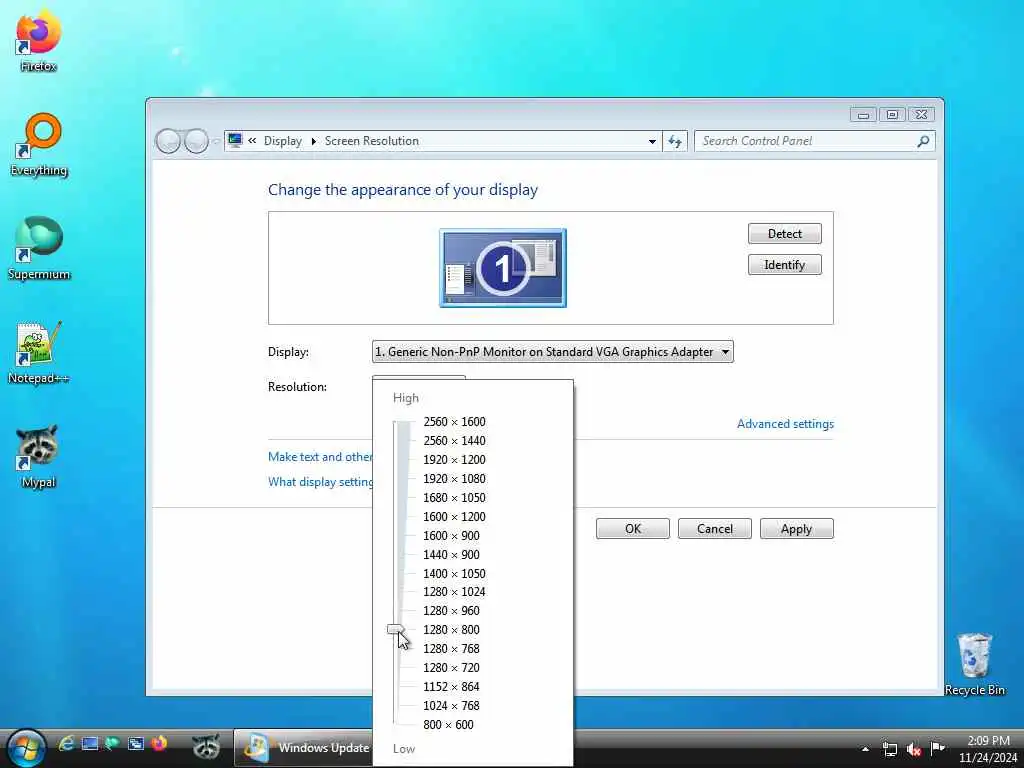
Task: Click the Detect button
Action: coord(784,234)
